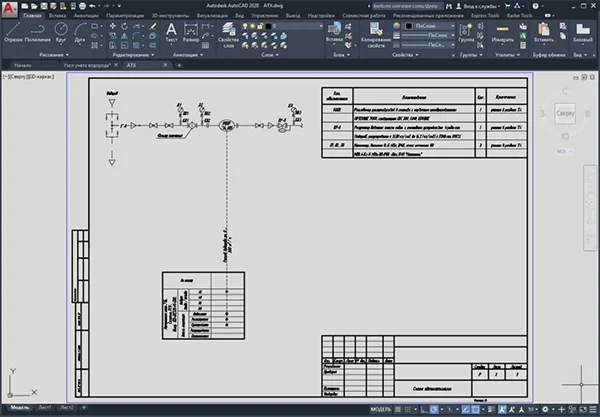Open the Вставка ribbon tab
The height and width of the screenshot is (417, 600).
(x=57, y=16)
